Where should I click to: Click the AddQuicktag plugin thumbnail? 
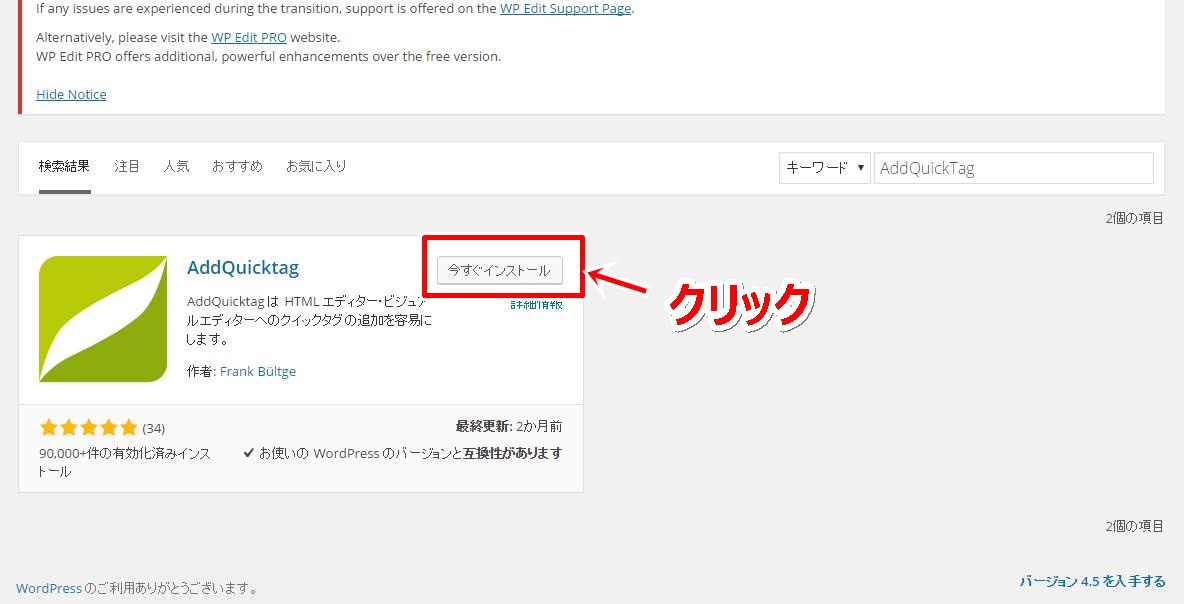tap(103, 319)
